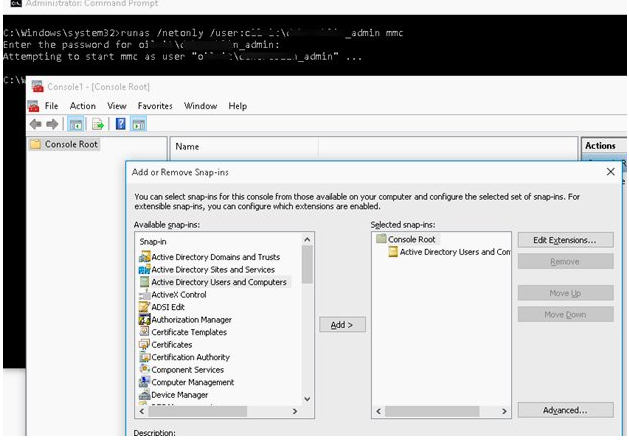Image resolution: width=629 pixels, height=441 pixels.
Task: Open the View menu
Action: pos(117,106)
